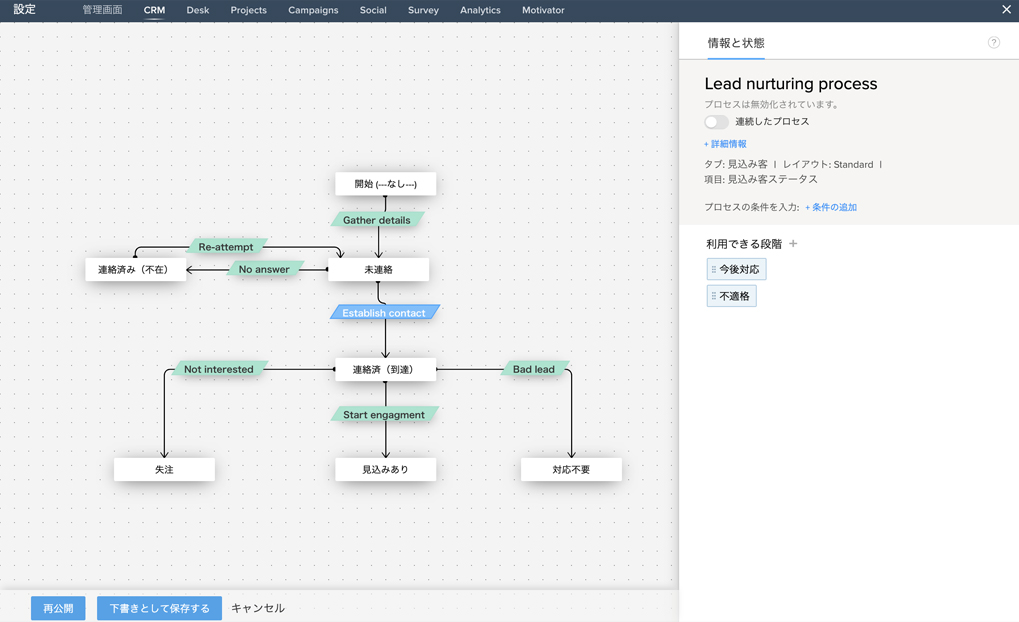Image resolution: width=1019 pixels, height=622 pixels.
Task: Open the Campaigns menu item
Action: [313, 10]
